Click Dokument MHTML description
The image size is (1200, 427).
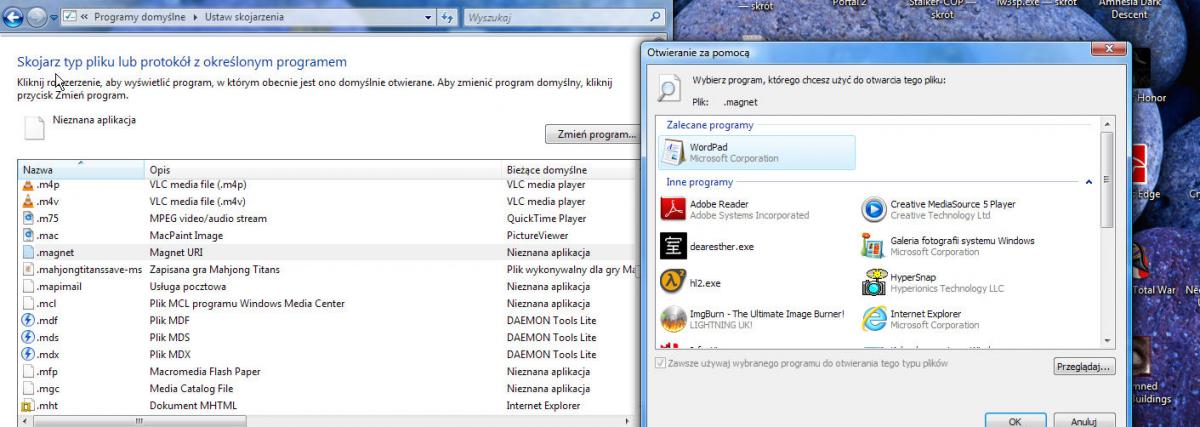click(x=193, y=406)
